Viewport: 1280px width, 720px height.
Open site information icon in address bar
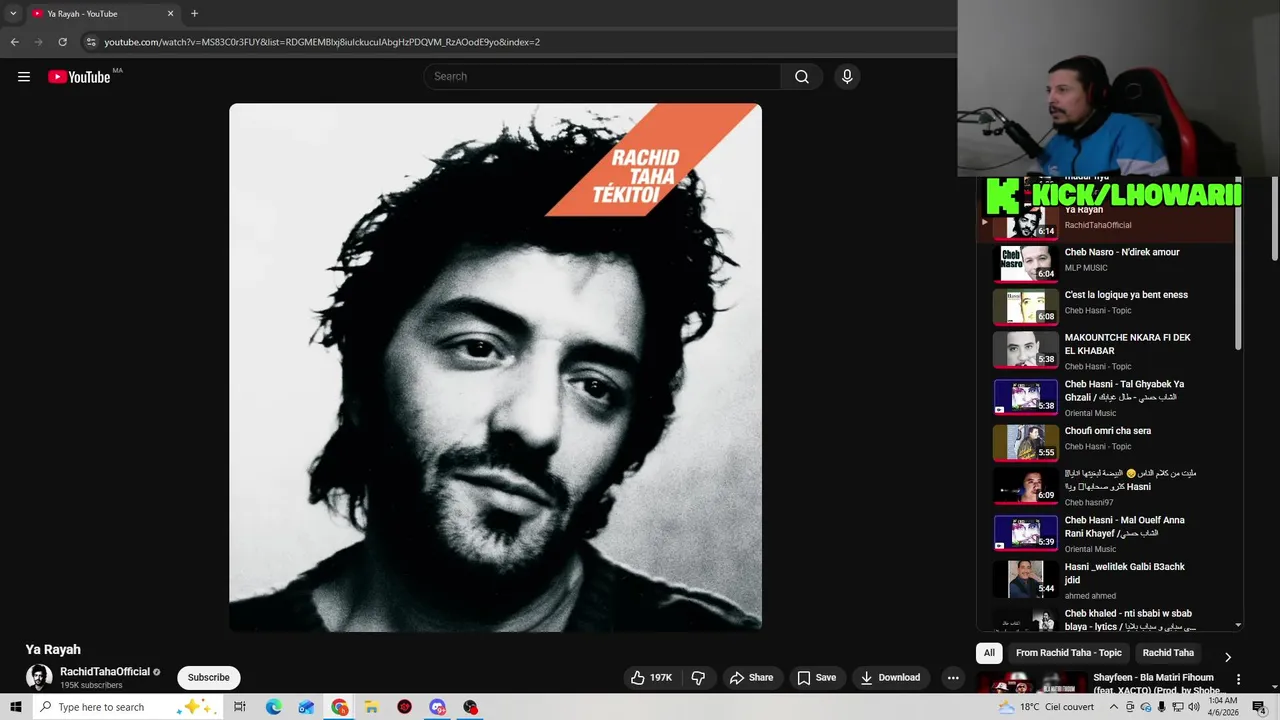pyautogui.click(x=91, y=42)
